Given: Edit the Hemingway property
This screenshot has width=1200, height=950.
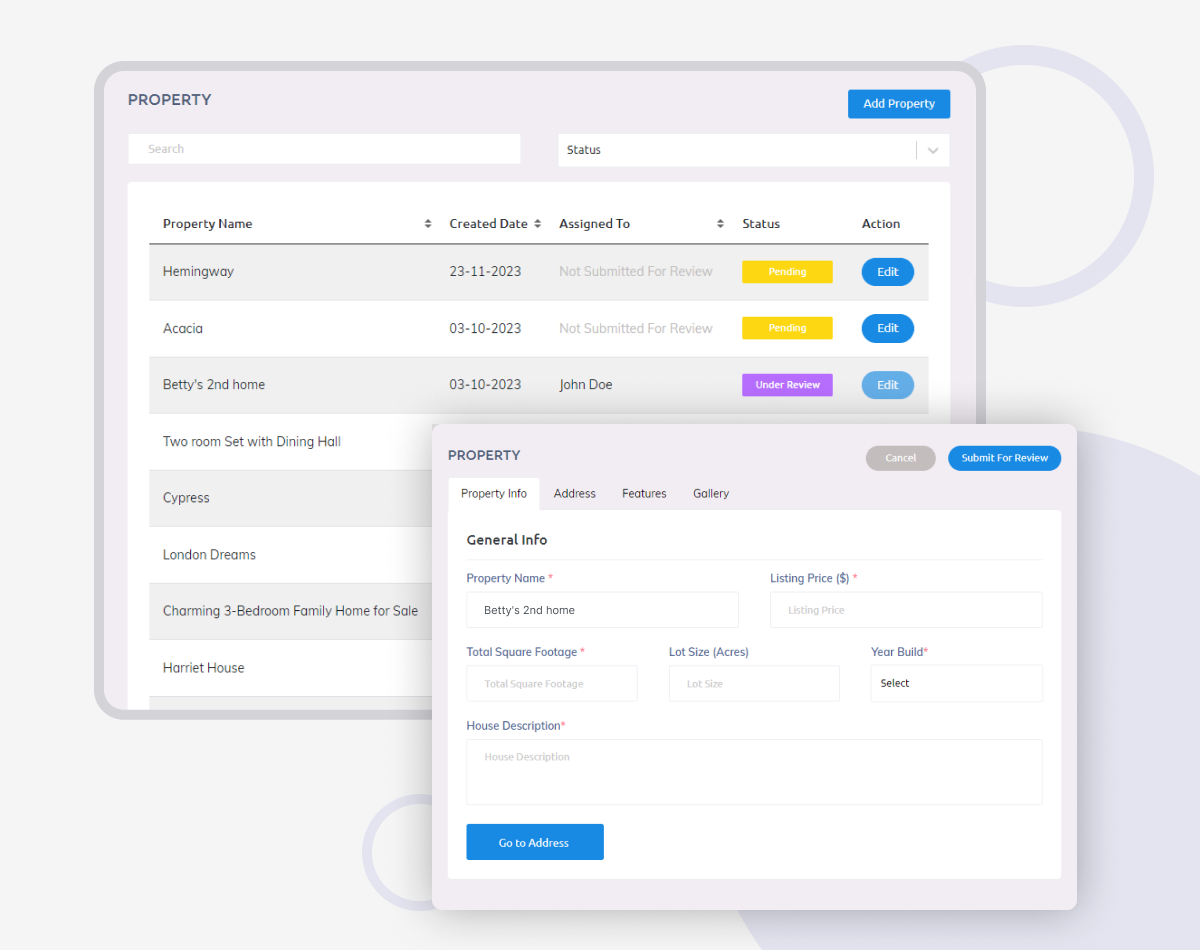Looking at the screenshot, I should tap(887, 272).
